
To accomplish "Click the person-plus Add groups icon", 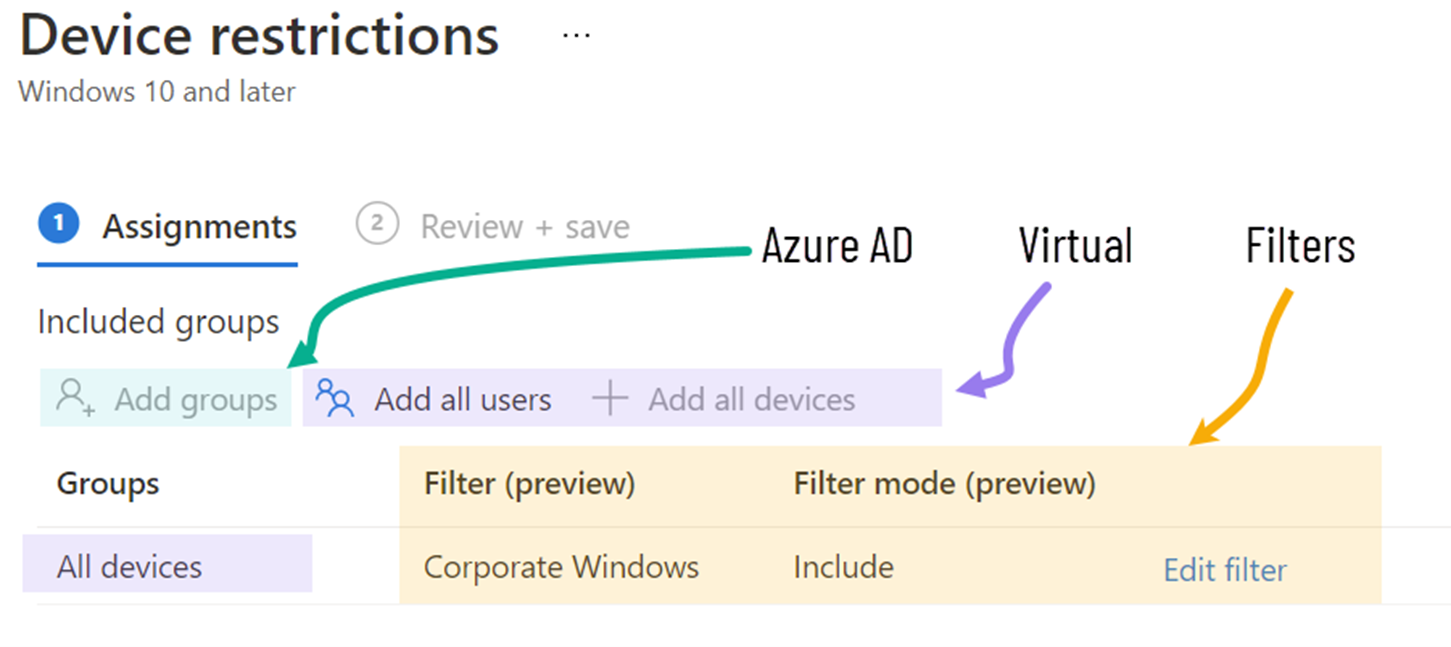I will pyautogui.click(x=75, y=397).
